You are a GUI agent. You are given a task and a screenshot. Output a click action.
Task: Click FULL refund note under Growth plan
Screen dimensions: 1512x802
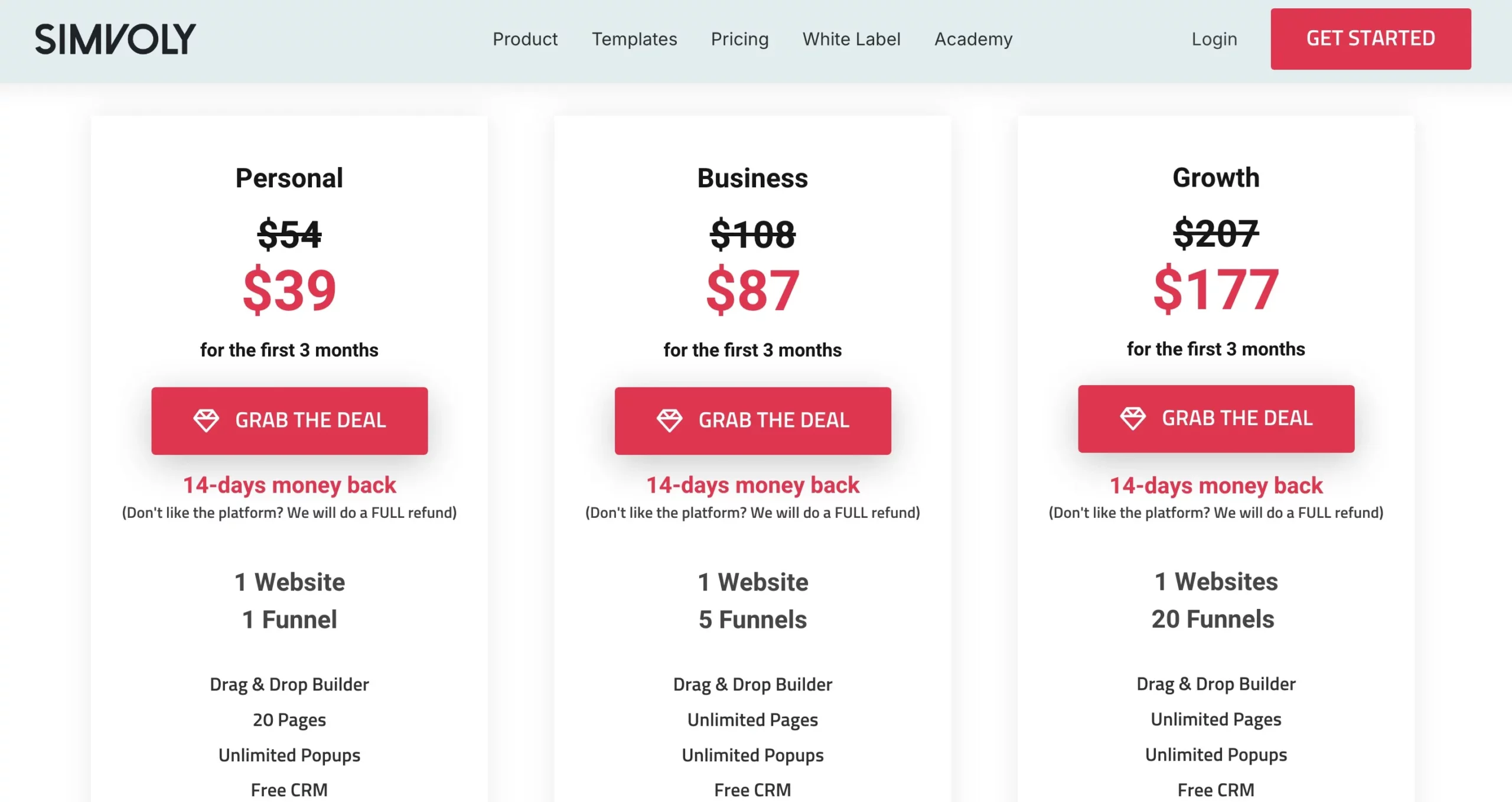(1216, 513)
